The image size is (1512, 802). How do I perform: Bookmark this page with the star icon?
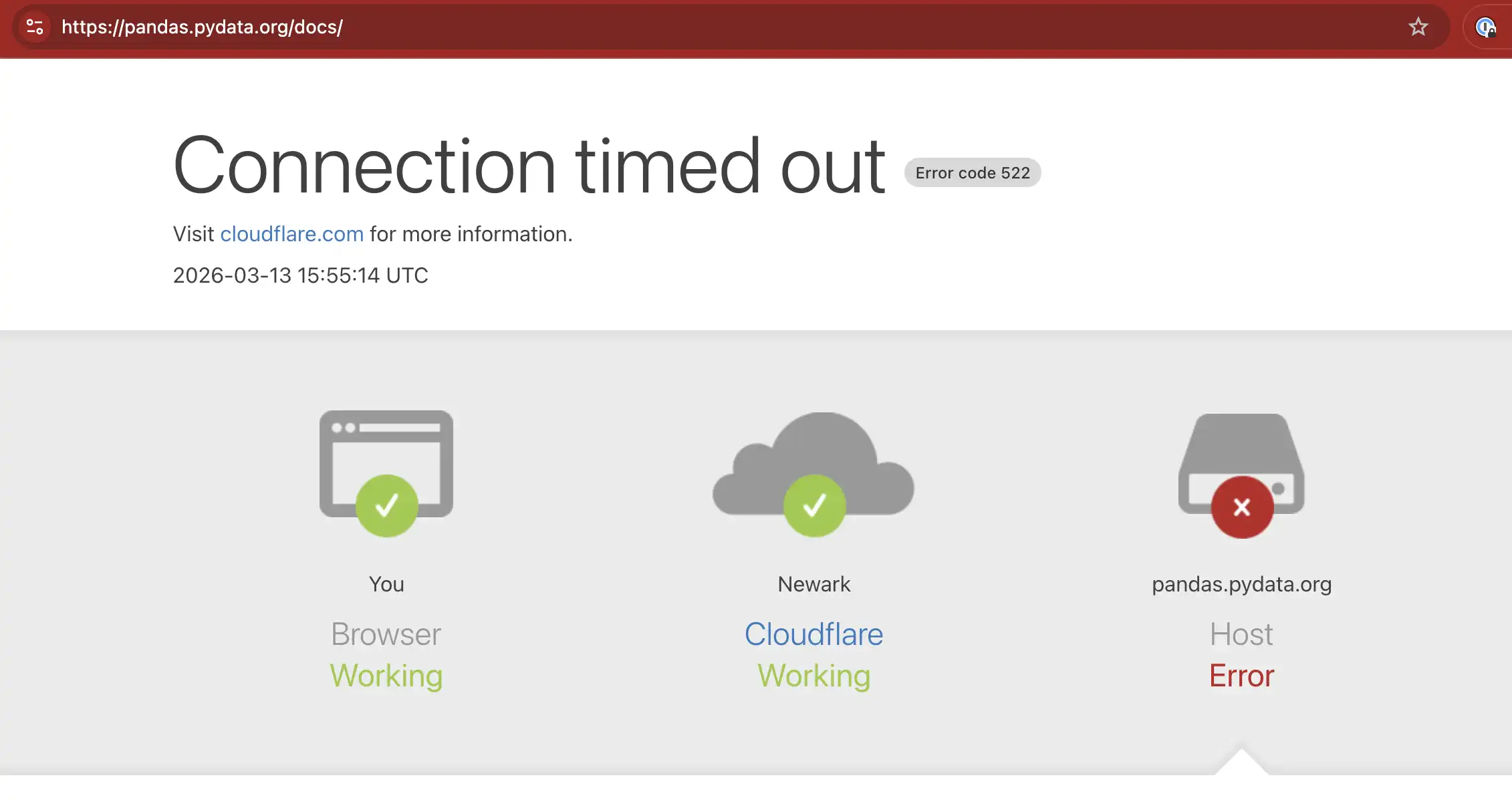(1418, 27)
